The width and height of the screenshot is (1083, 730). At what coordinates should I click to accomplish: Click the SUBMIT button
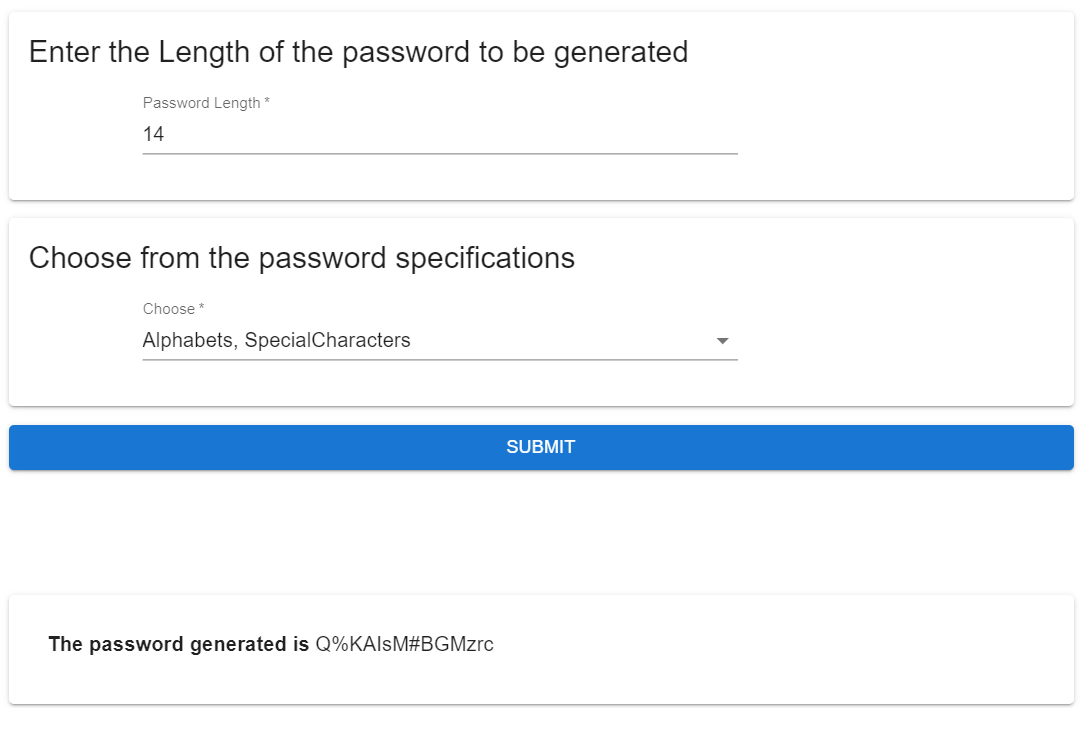click(x=541, y=447)
